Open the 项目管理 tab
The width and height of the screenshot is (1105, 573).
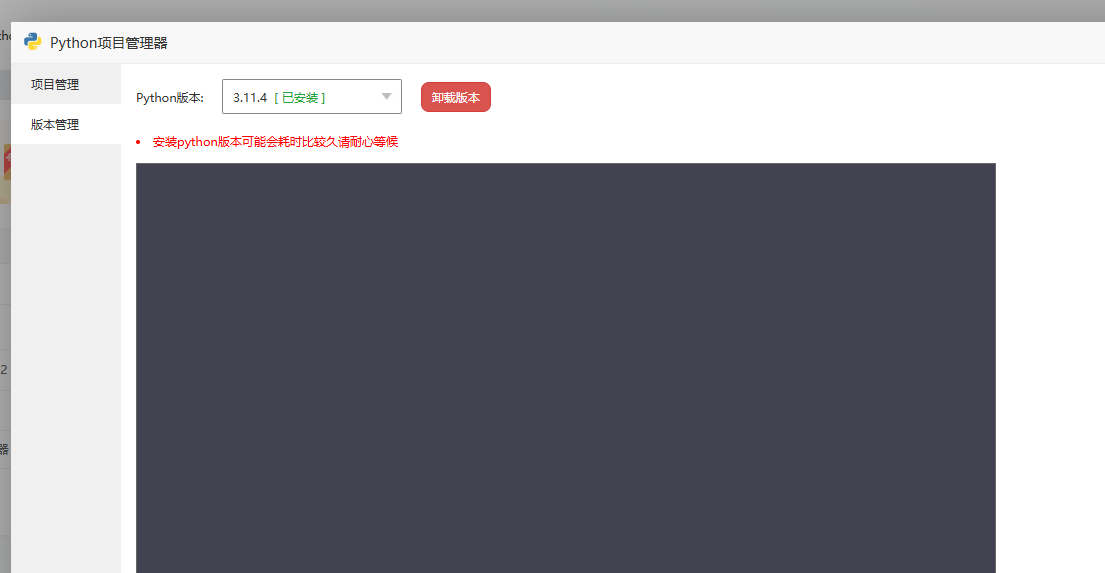66,85
